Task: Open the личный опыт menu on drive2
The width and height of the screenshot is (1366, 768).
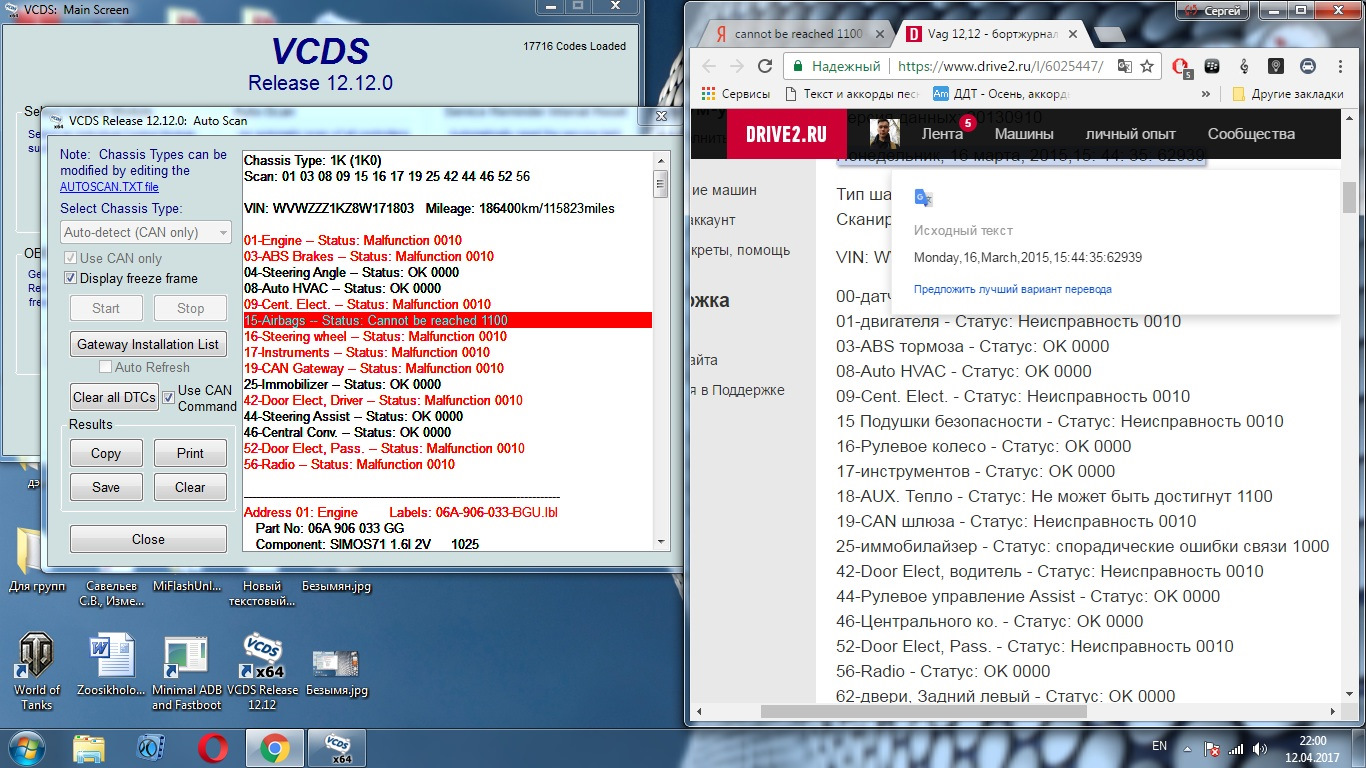Action: pos(1131,134)
